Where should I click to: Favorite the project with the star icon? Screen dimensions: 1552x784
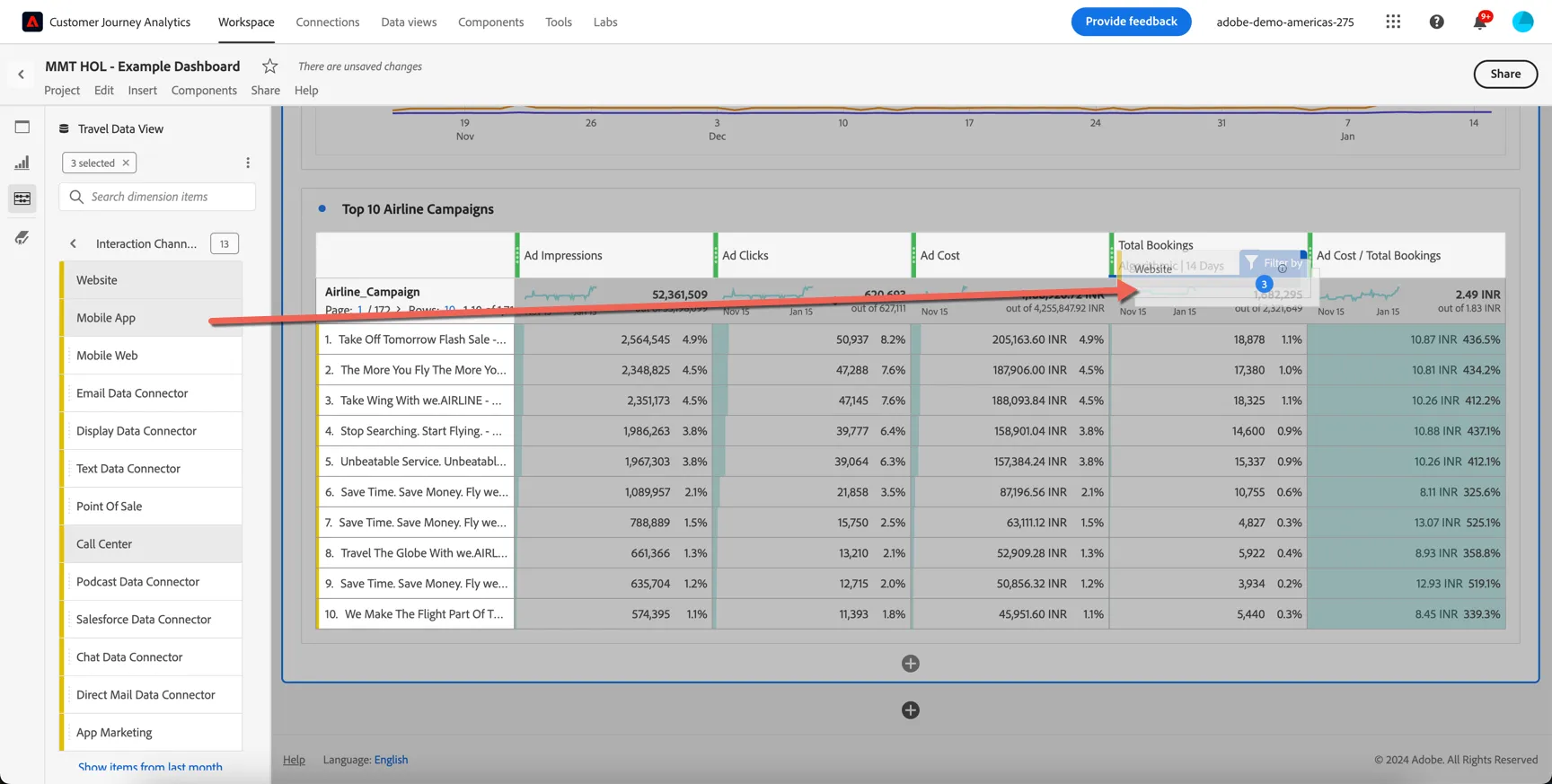(x=269, y=66)
